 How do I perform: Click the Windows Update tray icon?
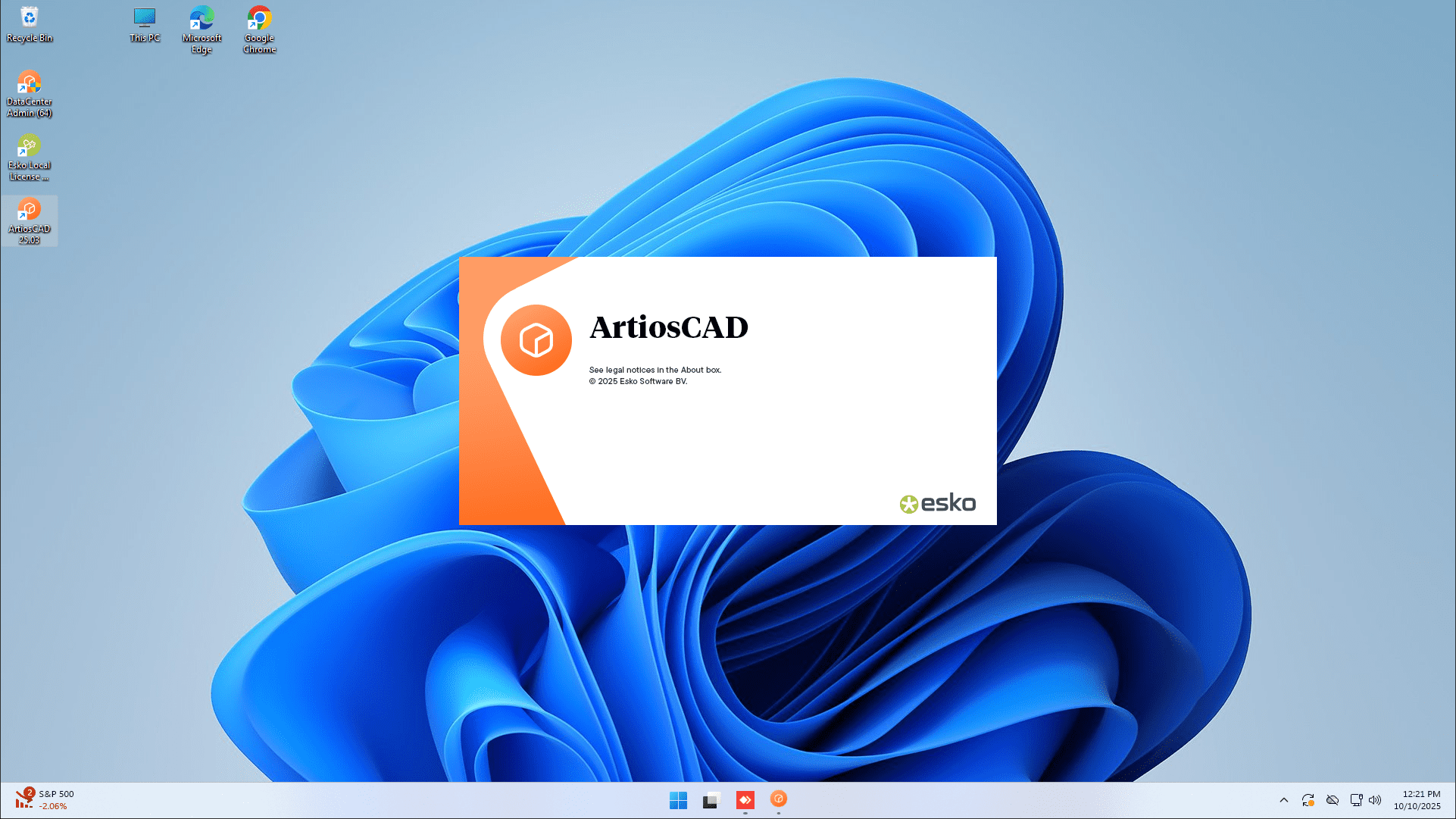coord(1308,800)
